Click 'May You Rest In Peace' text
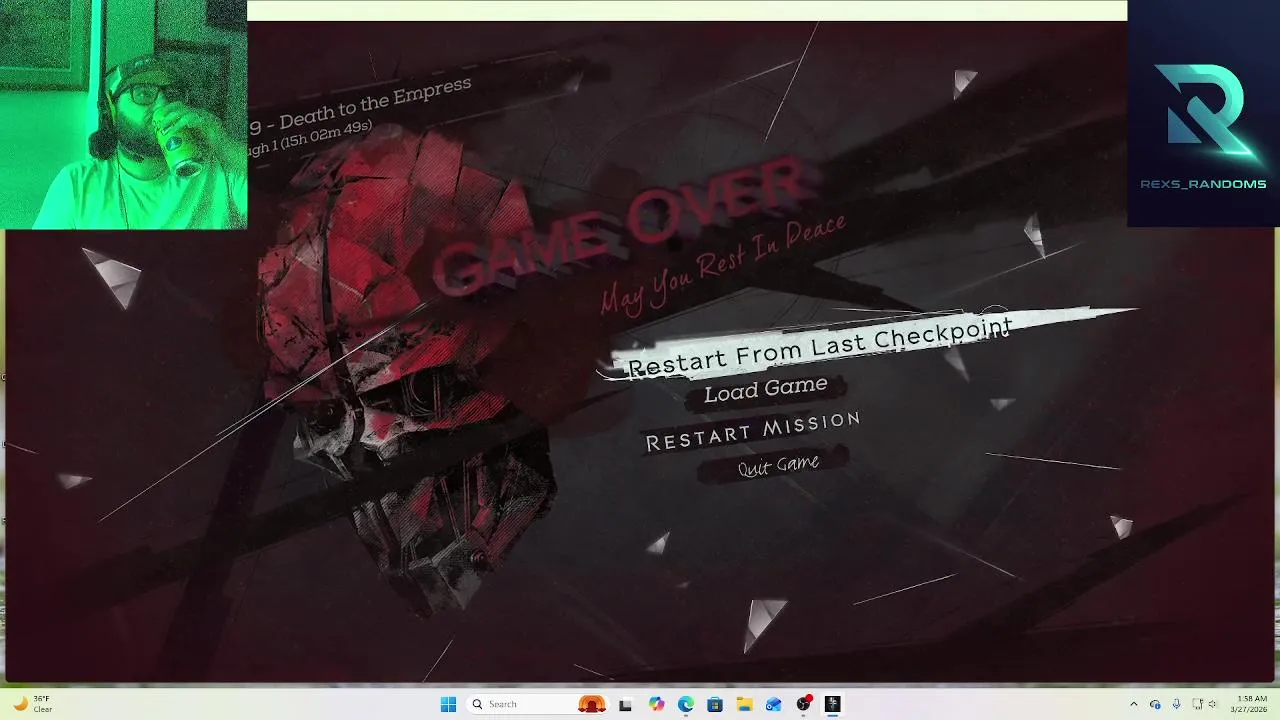The width and height of the screenshot is (1280, 720). coord(722,264)
